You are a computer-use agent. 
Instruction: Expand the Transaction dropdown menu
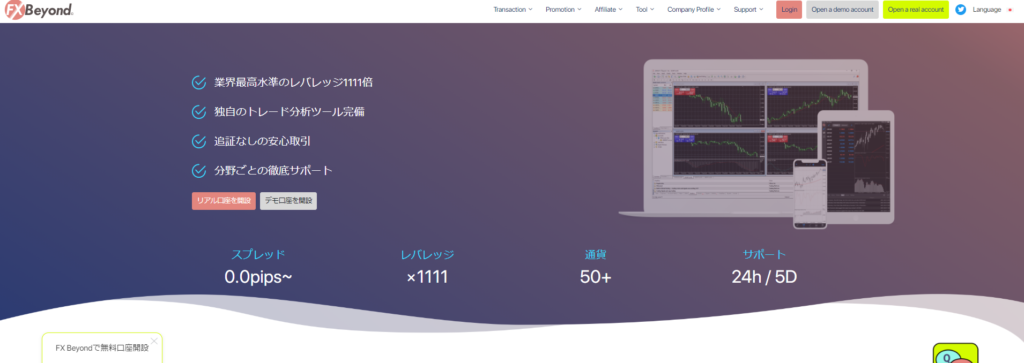[513, 10]
